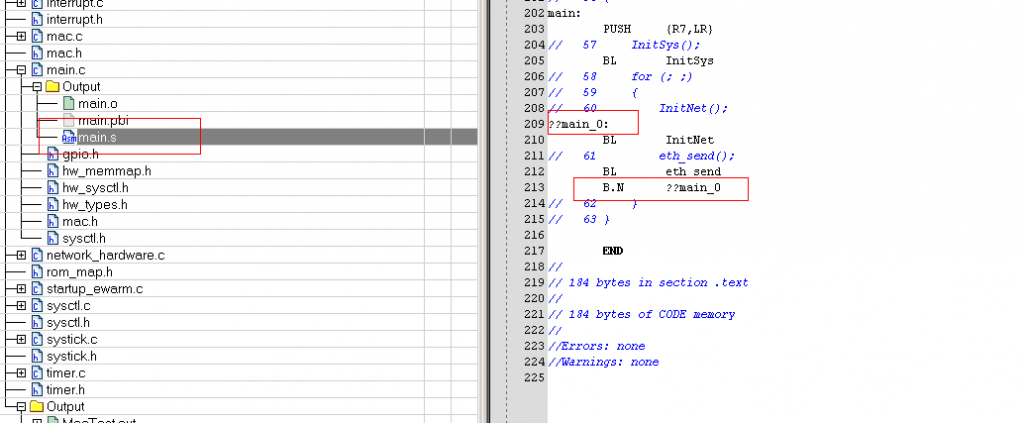Select hw_sysctl.h in the file tree
The width and height of the screenshot is (1024, 423).
pos(95,188)
